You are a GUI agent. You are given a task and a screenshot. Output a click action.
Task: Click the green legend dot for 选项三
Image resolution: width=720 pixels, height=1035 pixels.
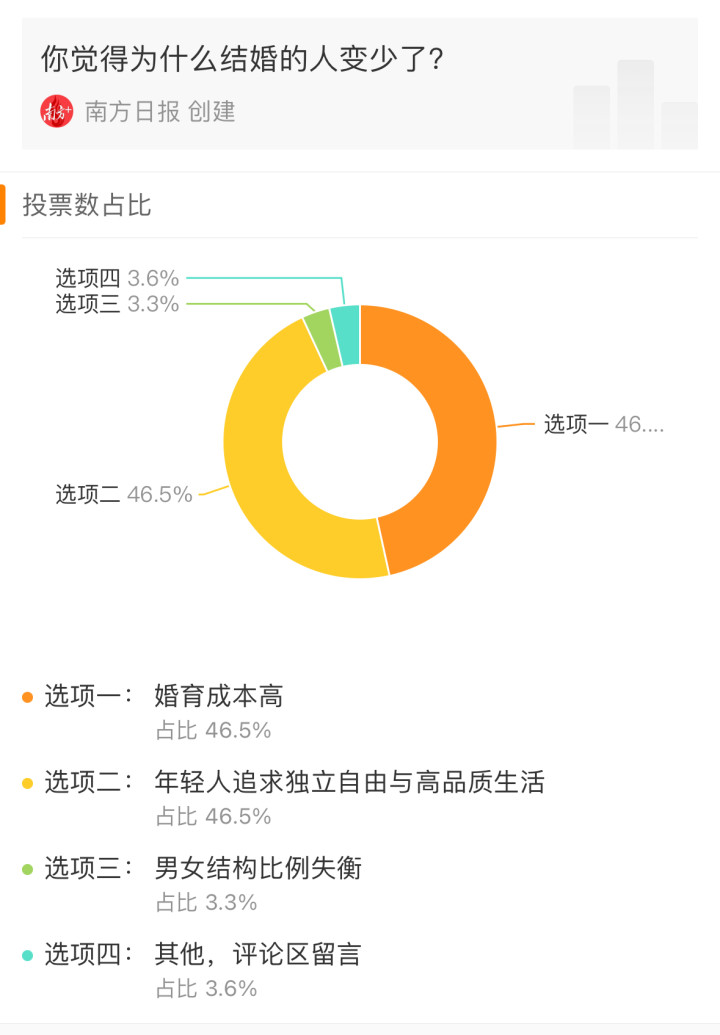[x=28, y=869]
